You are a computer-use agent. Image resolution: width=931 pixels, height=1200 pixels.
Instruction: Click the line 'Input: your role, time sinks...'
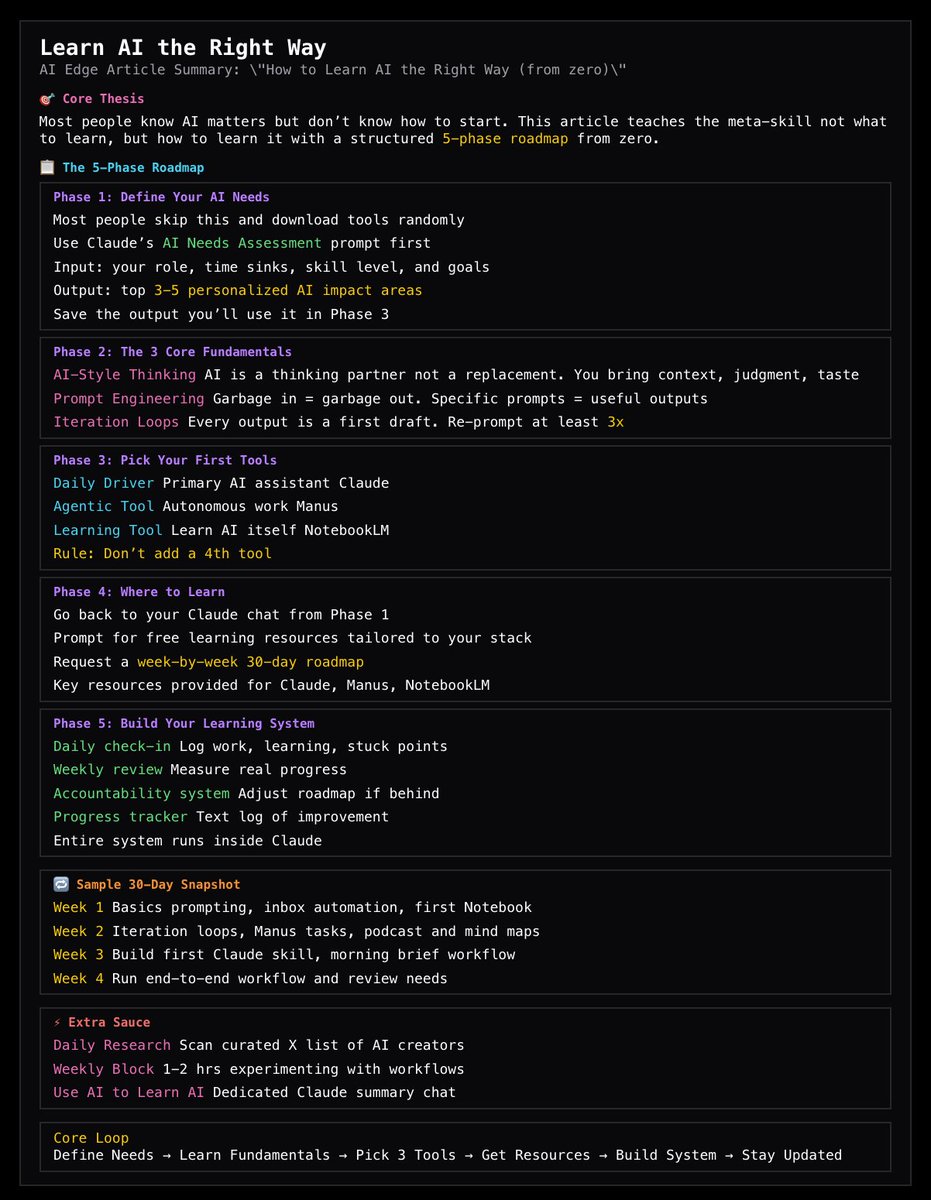point(271,267)
